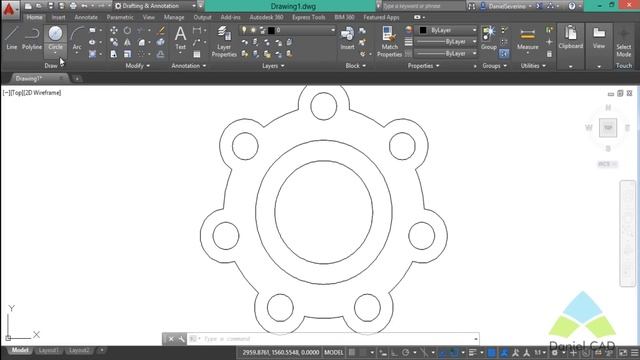Open the [2D Wireframe] visual style control
This screenshot has width=640, height=360.
42,93
